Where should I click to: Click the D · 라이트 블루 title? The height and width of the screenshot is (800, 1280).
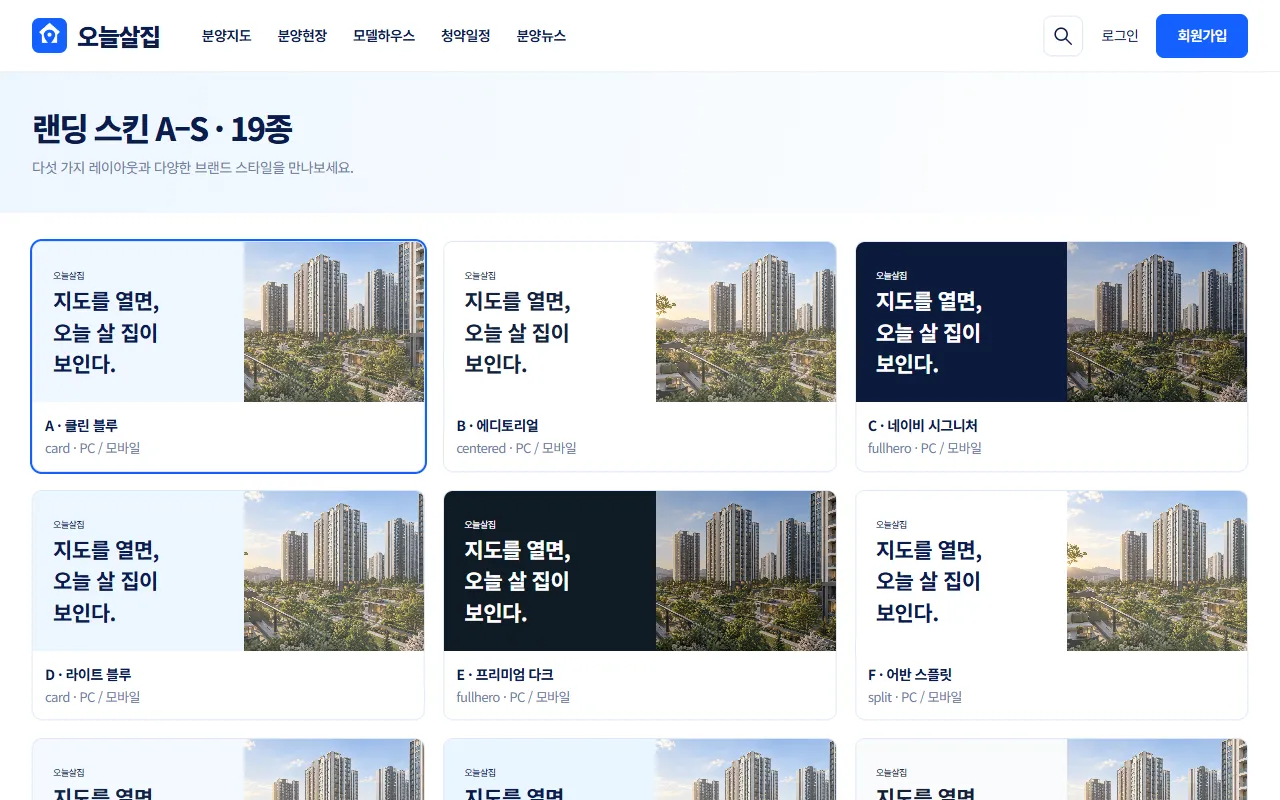pyautogui.click(x=88, y=675)
